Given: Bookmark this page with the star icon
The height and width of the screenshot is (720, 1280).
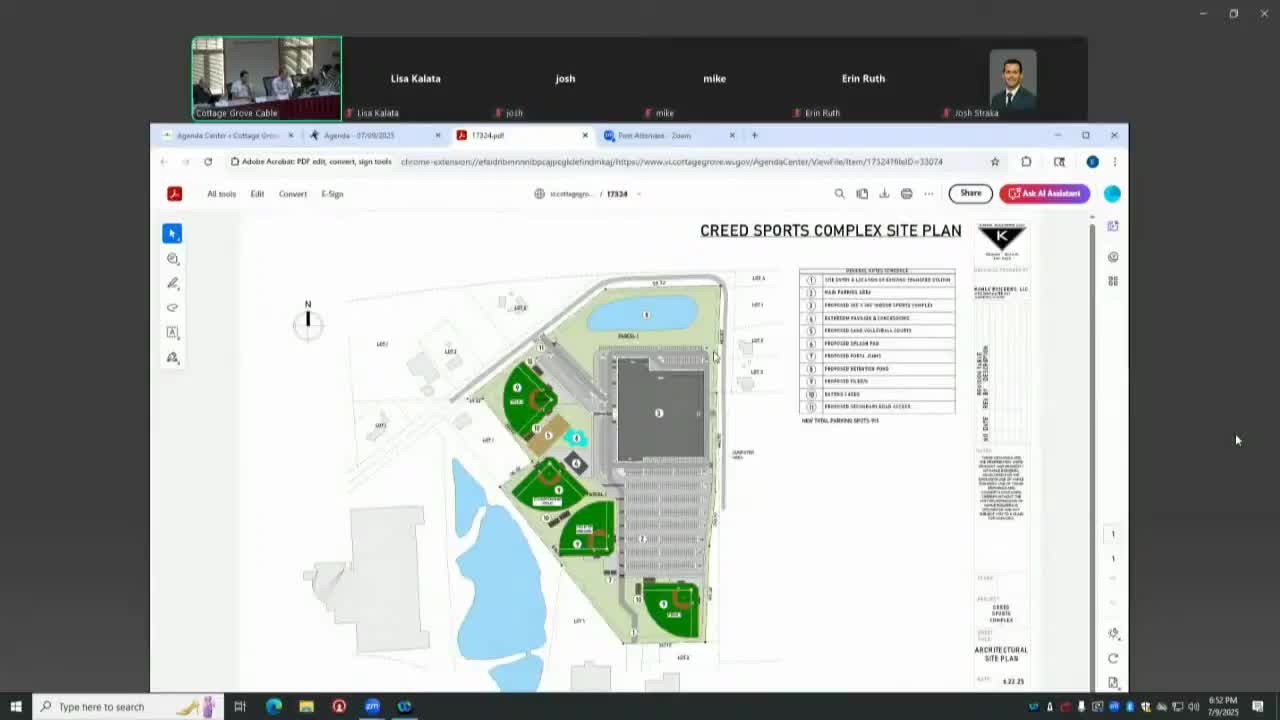Looking at the screenshot, I should click(994, 162).
